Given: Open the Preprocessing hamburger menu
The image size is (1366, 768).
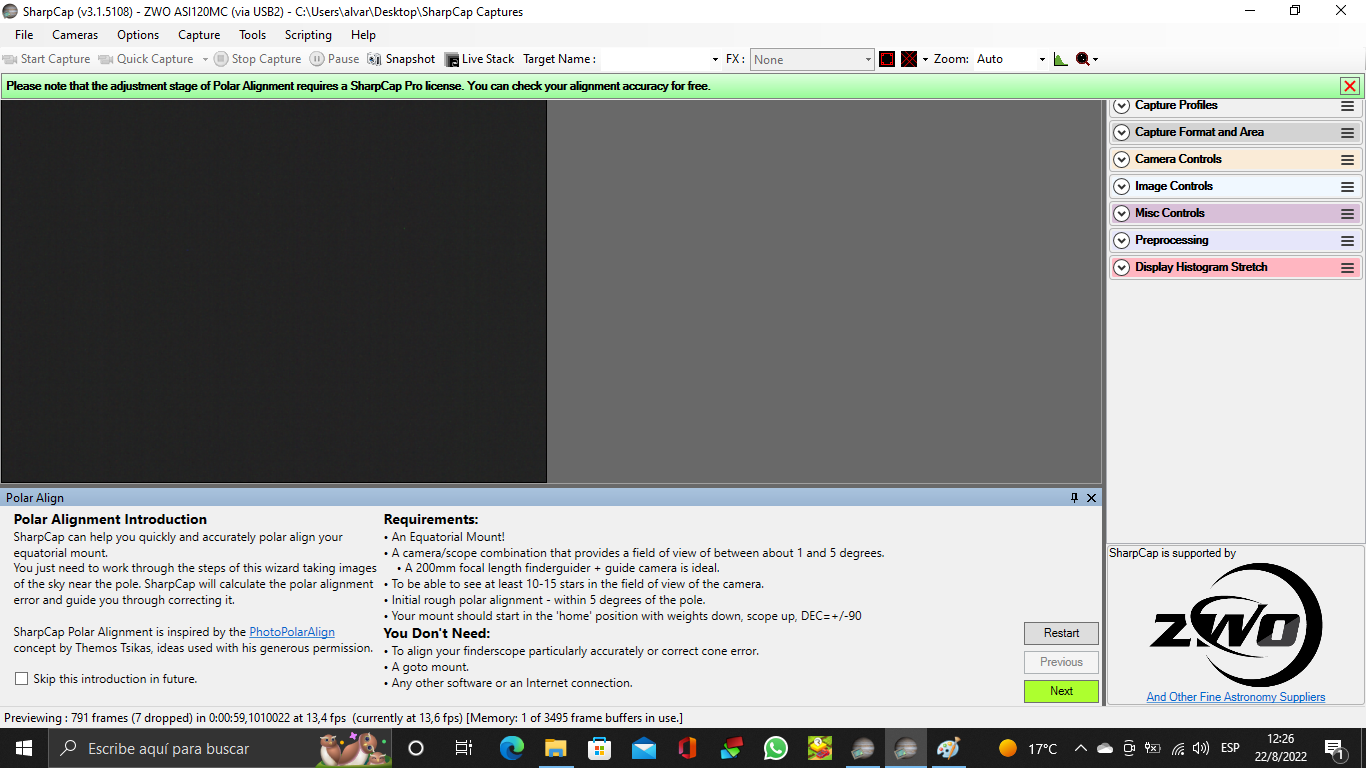Looking at the screenshot, I should [1348, 241].
